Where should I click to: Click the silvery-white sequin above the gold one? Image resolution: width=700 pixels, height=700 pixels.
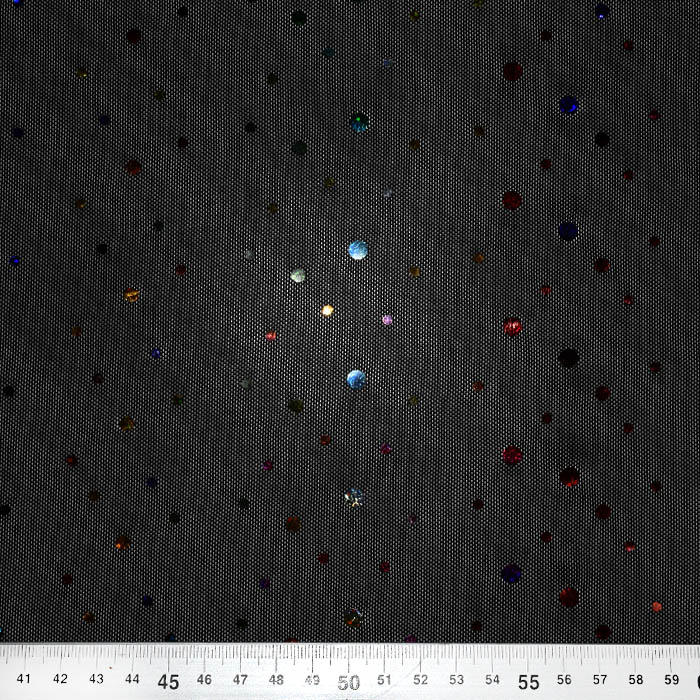coord(298,275)
